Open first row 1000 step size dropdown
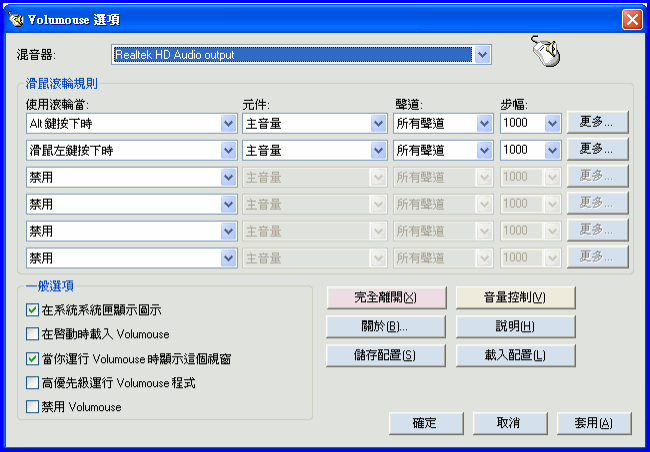650x452 pixels. coord(552,123)
